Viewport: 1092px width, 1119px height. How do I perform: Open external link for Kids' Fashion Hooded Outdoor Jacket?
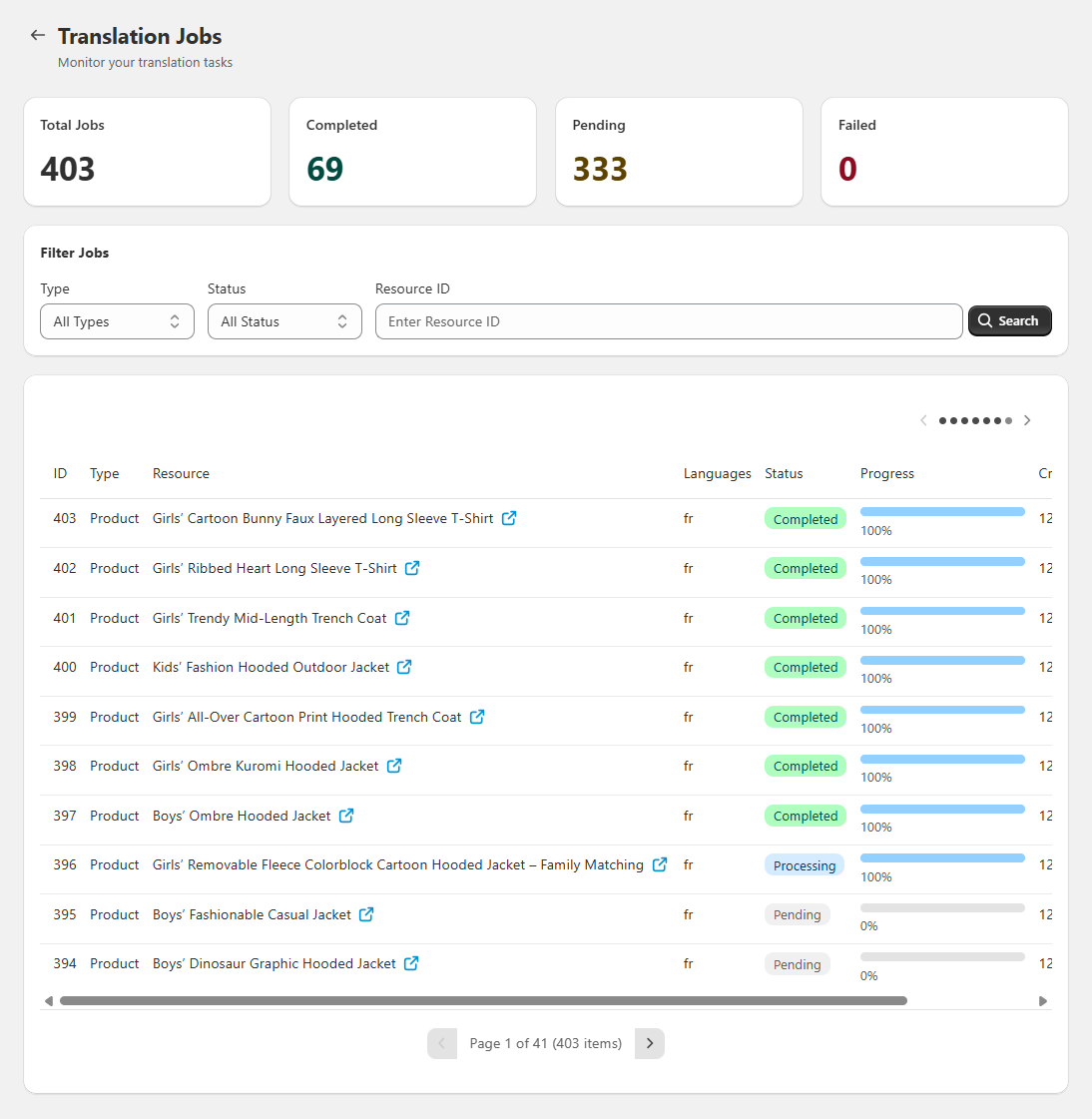click(x=404, y=667)
